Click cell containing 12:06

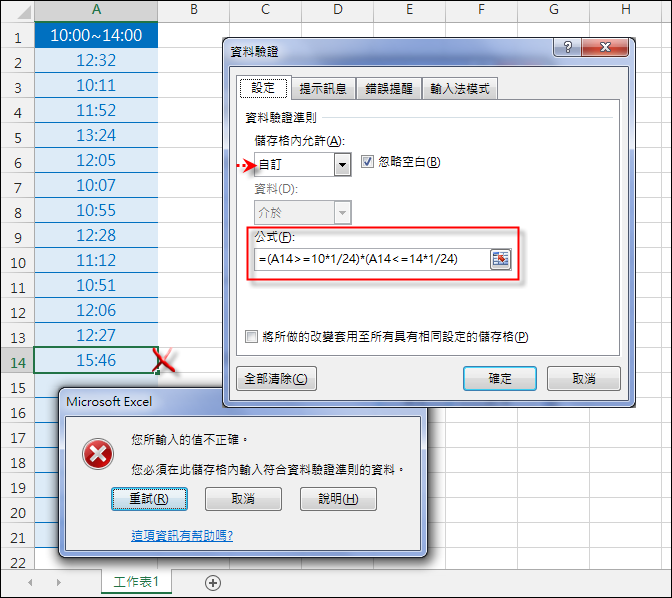pos(96,310)
